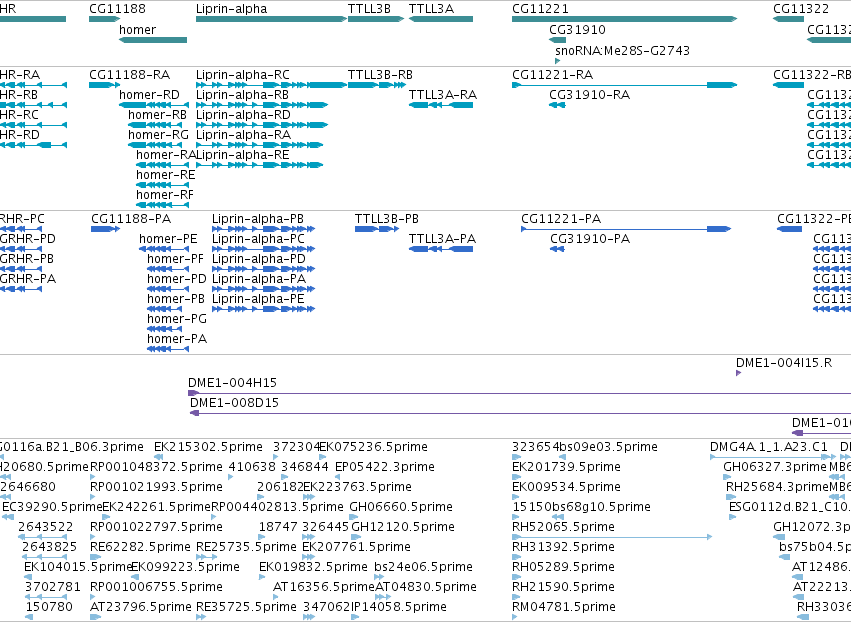Image resolution: width=851 pixels, height=622 pixels.
Task: Select the CG31910-RA transcript label
Action: (x=590, y=94)
